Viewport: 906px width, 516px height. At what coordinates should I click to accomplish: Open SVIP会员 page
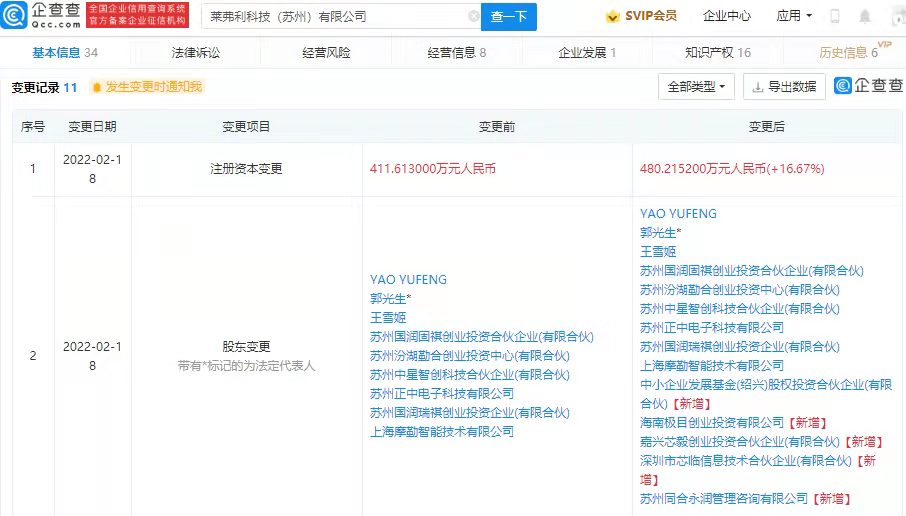click(x=651, y=16)
